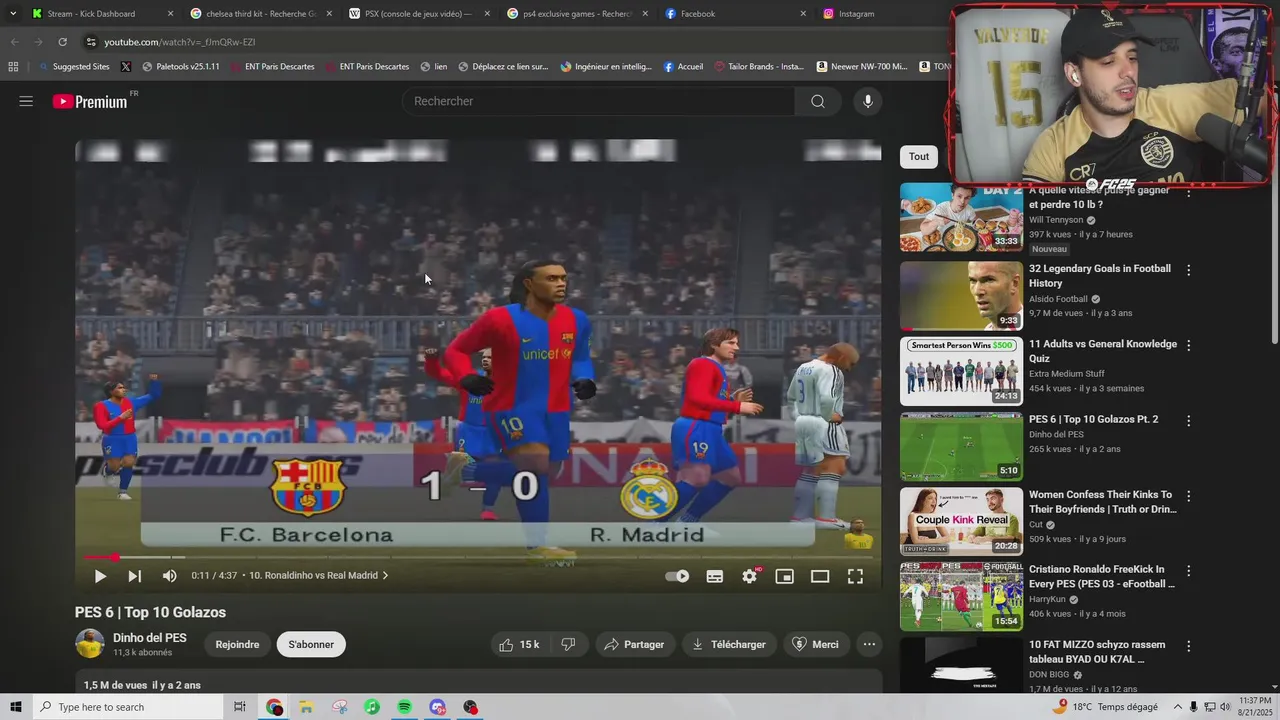Viewport: 1280px width, 720px height.
Task: Open the player settings gear
Action: pyautogui.click(x=750, y=576)
